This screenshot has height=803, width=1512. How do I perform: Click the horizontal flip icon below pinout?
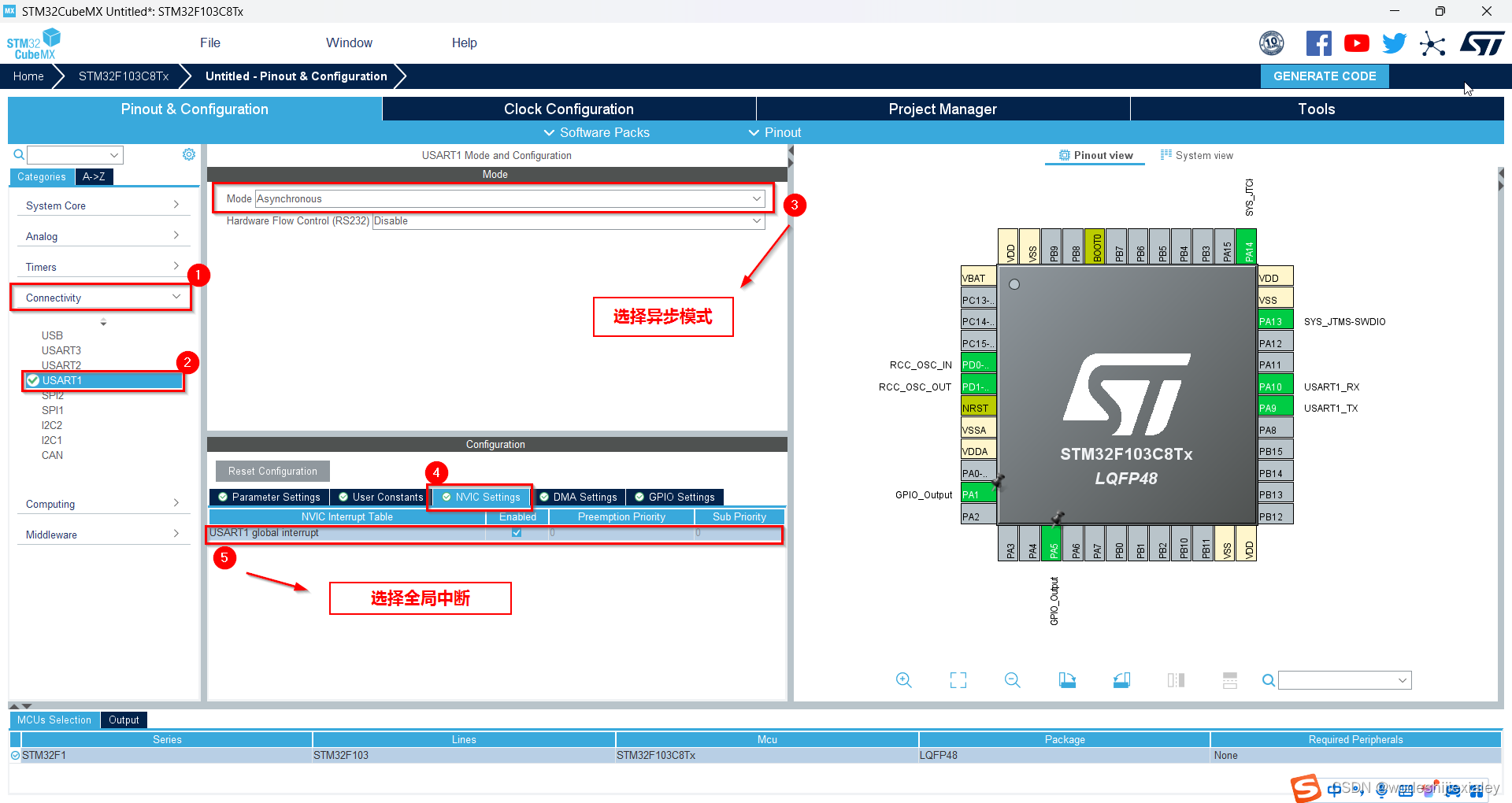click(x=1176, y=680)
